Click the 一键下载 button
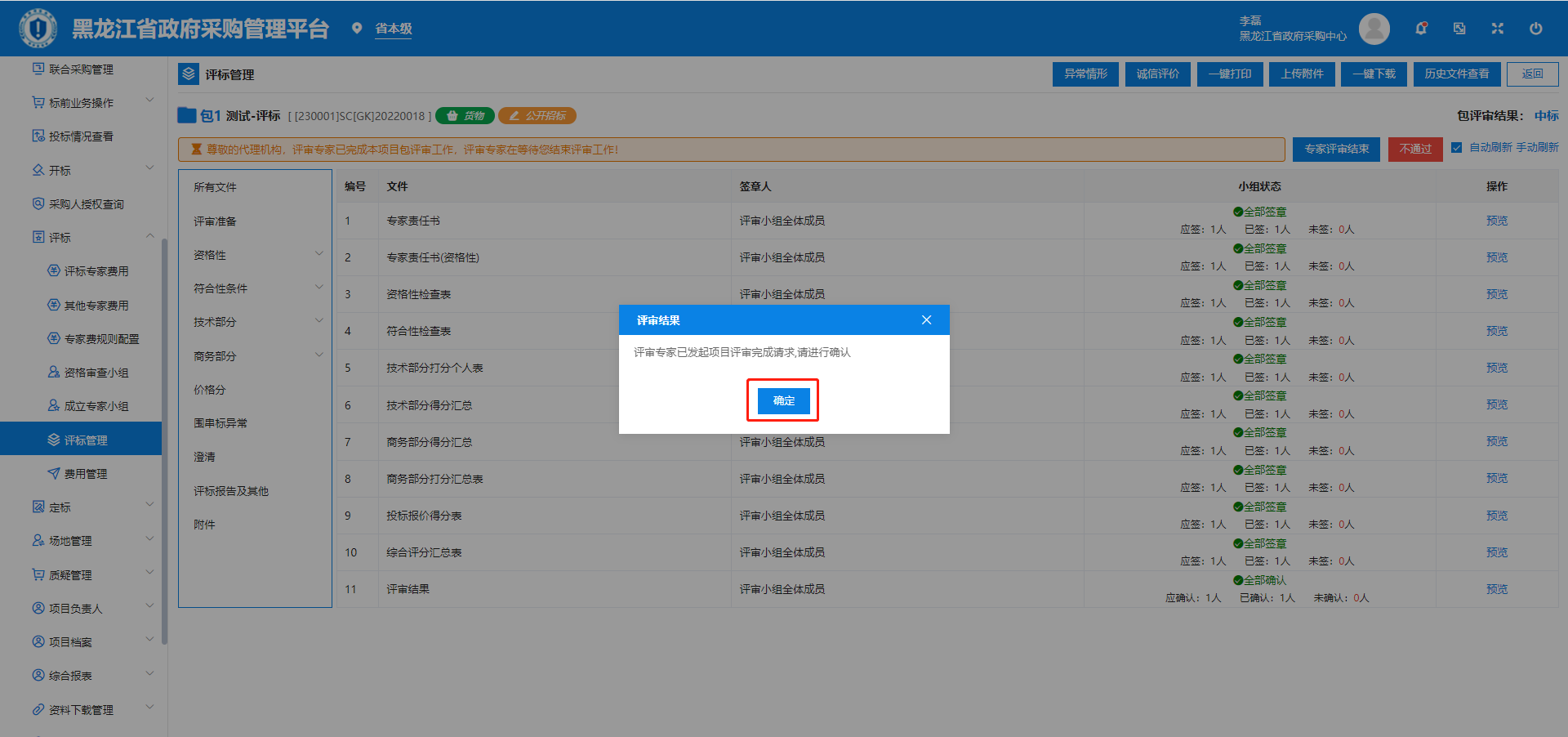 coord(1374,74)
